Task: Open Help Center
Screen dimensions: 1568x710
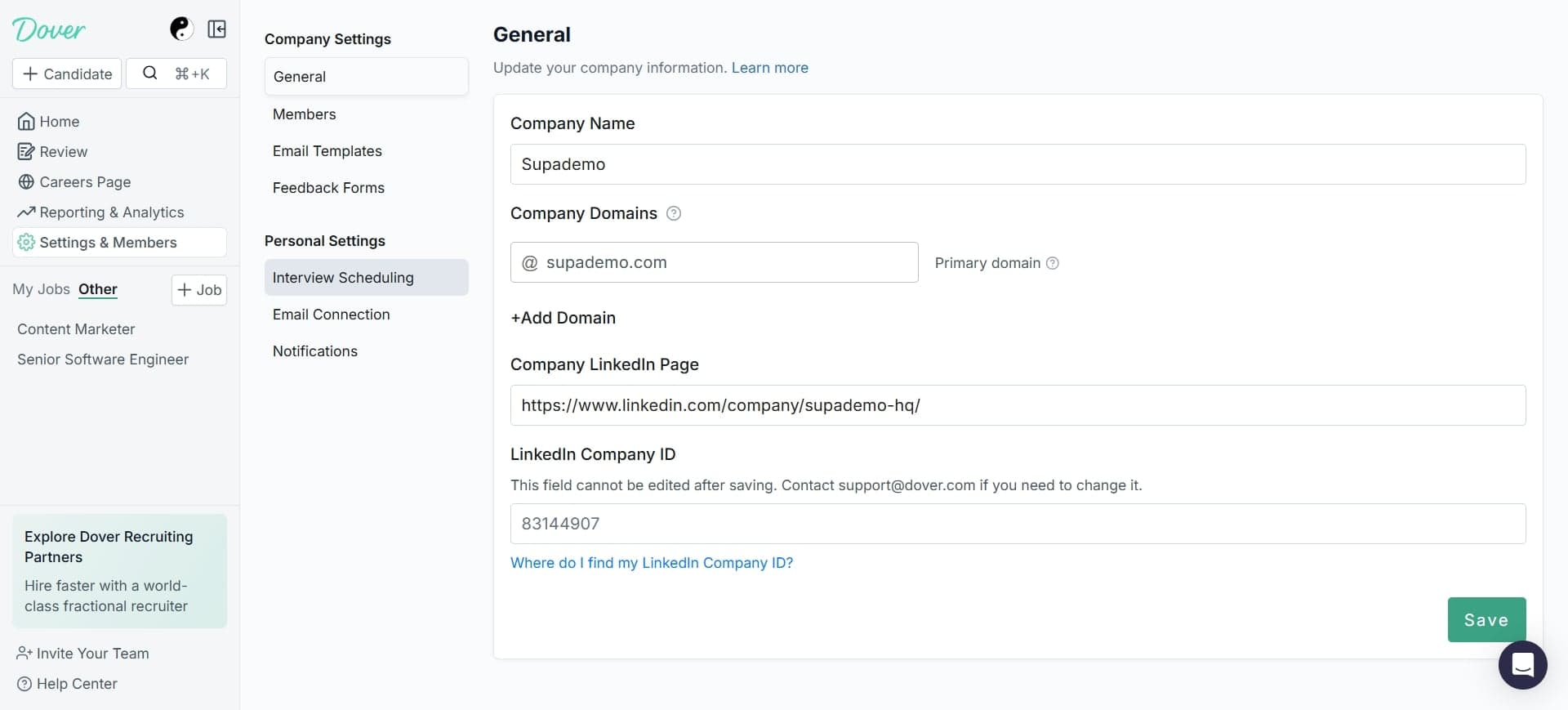Action: pyautogui.click(x=67, y=684)
